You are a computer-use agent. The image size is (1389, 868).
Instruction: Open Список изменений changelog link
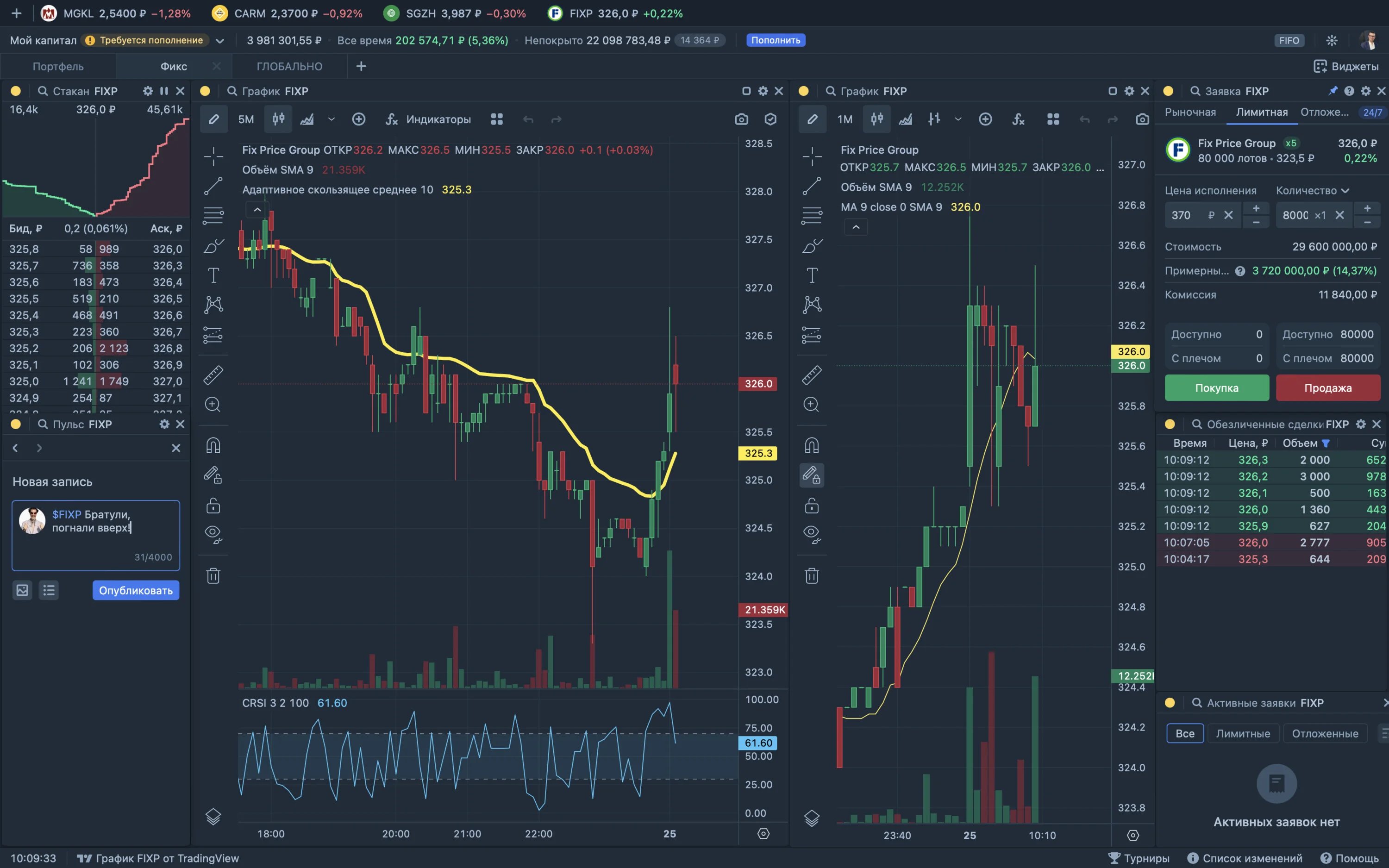[1245, 858]
